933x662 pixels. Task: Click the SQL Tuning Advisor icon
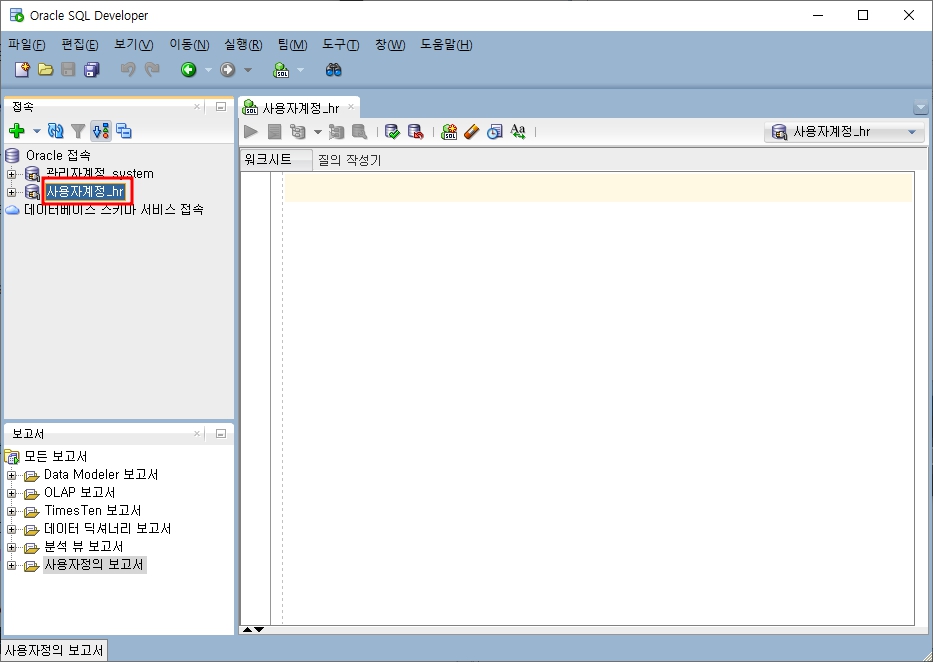359,131
